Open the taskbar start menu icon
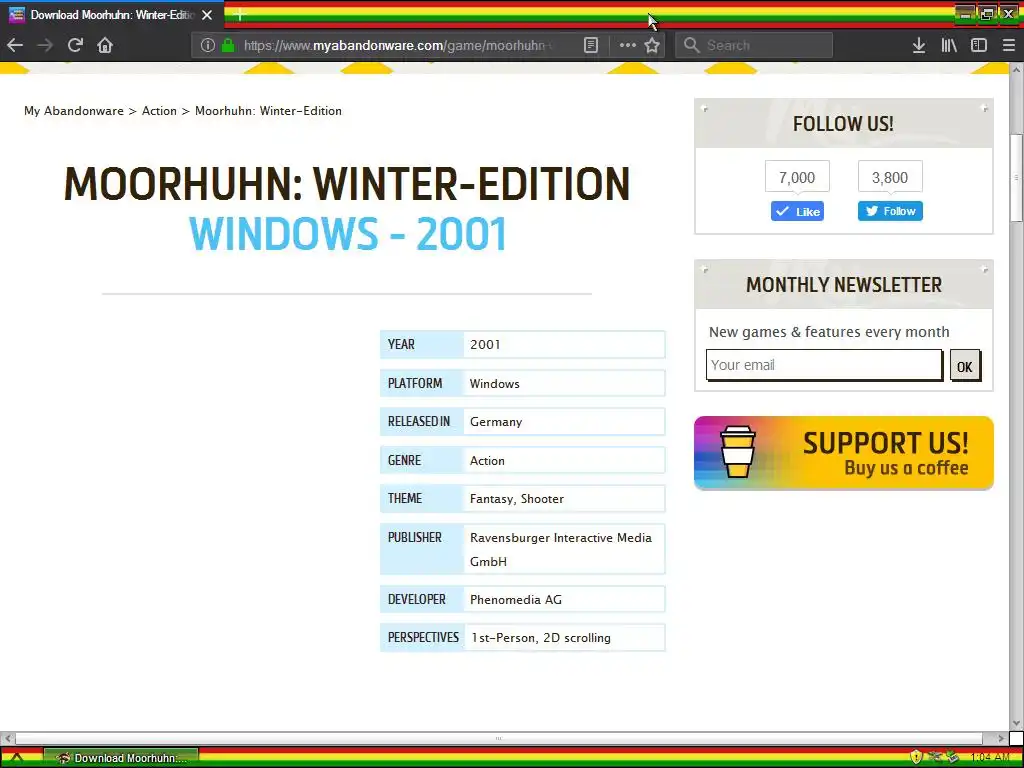 [x=17, y=758]
